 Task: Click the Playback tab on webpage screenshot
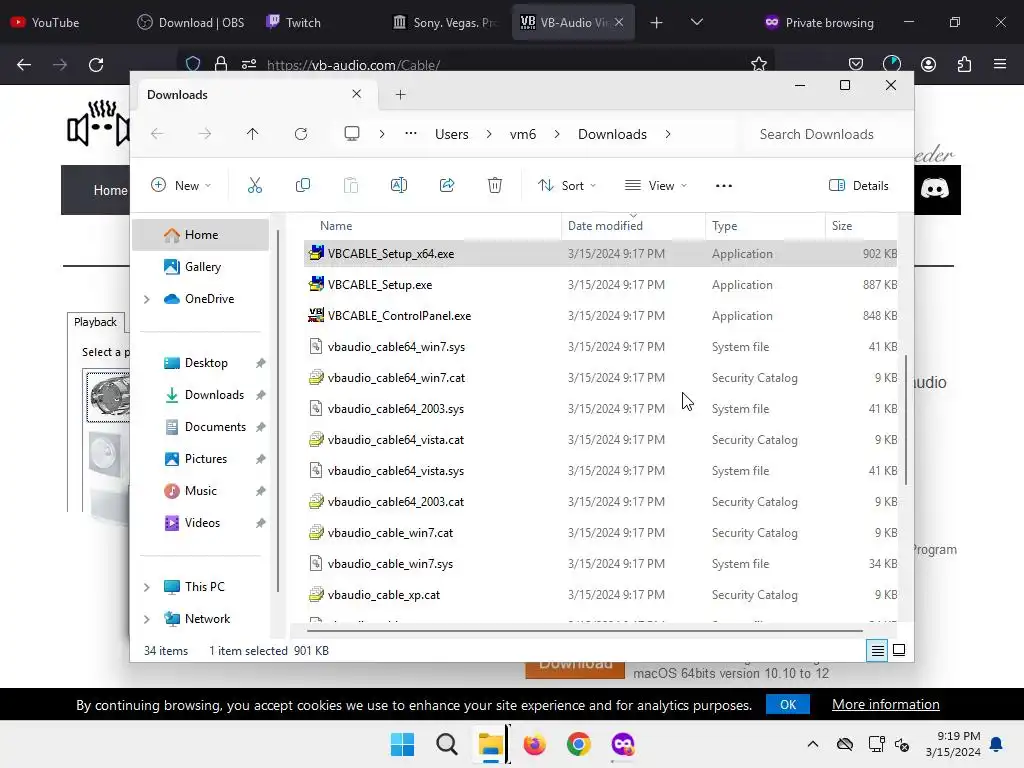(x=95, y=322)
